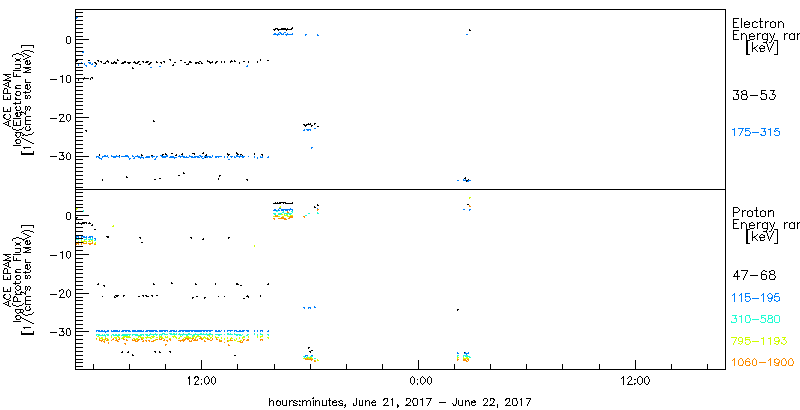Click the -30 tick on proton panel

click(59, 332)
